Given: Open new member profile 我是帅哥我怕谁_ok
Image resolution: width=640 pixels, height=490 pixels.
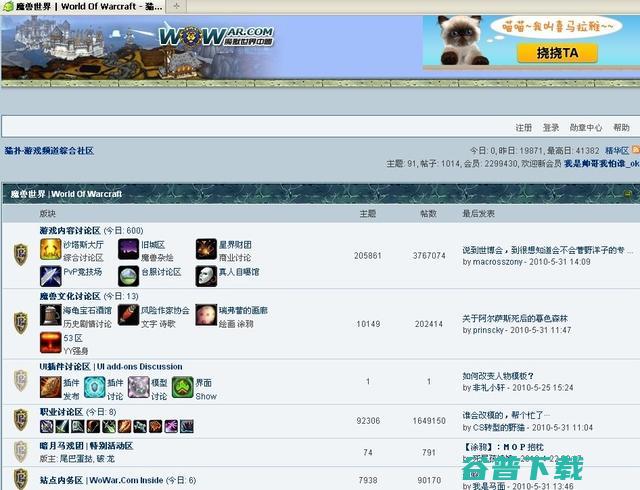Looking at the screenshot, I should click(x=602, y=163).
